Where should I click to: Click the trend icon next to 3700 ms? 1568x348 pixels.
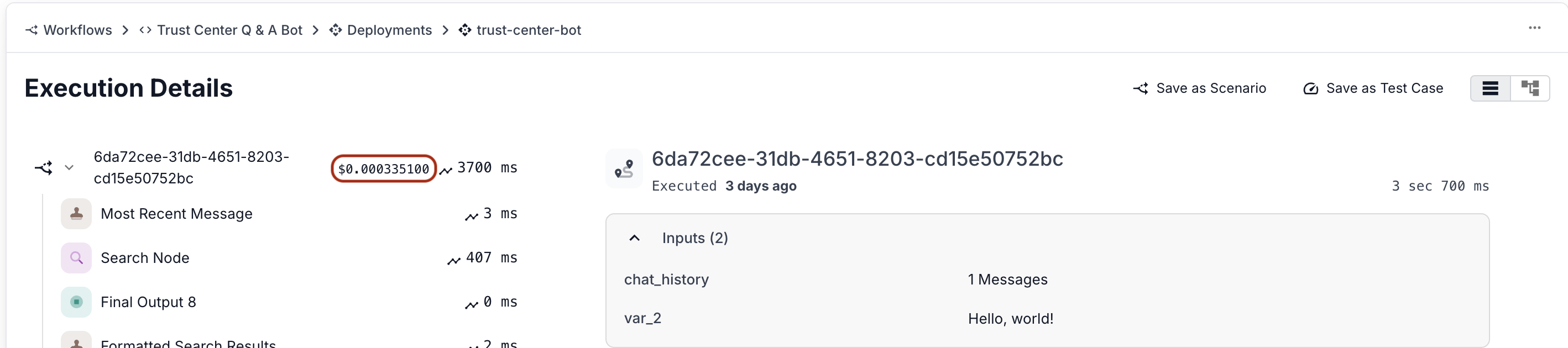(446, 170)
